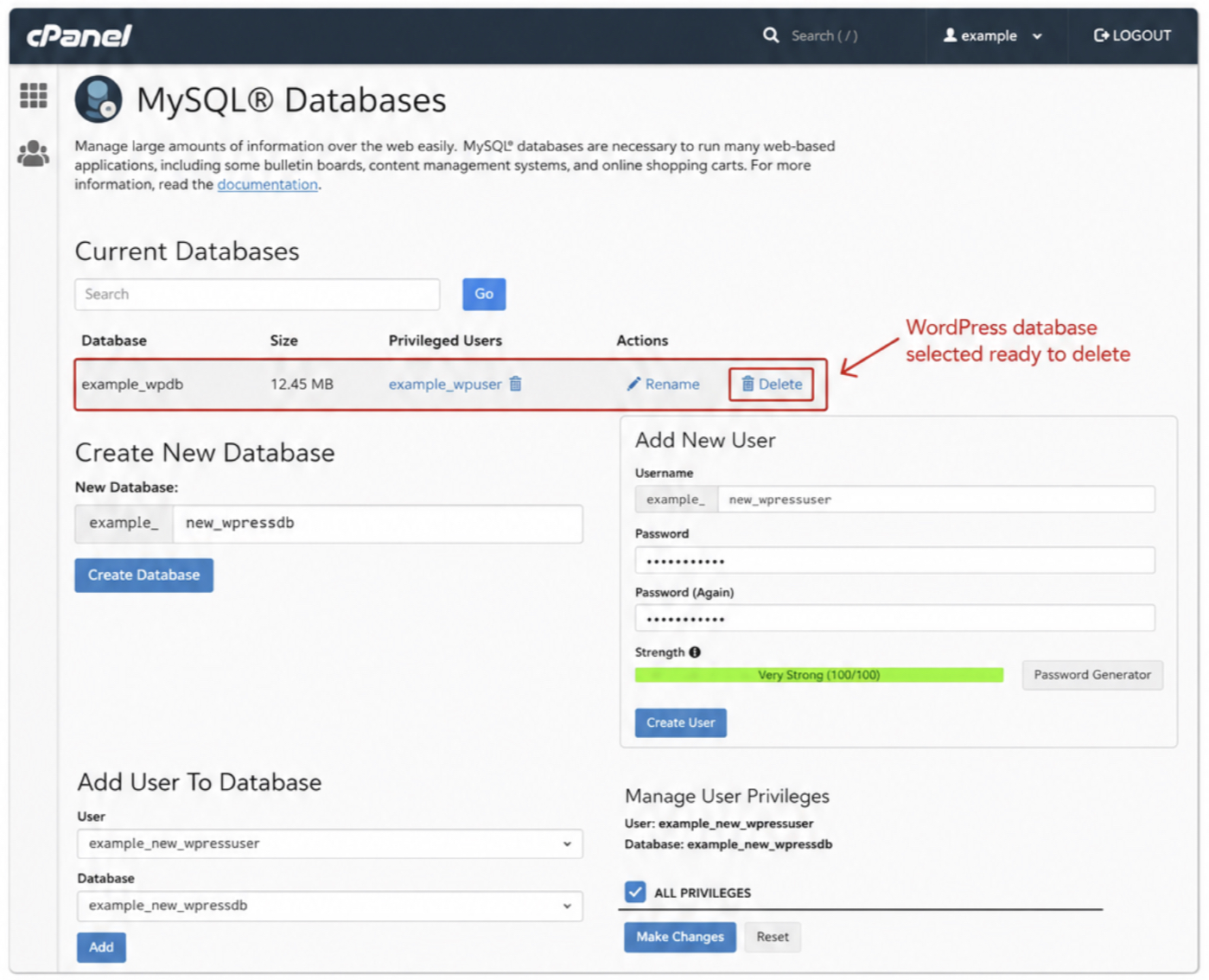Click the Database column header
This screenshot has height=980, width=1209.
[x=114, y=340]
